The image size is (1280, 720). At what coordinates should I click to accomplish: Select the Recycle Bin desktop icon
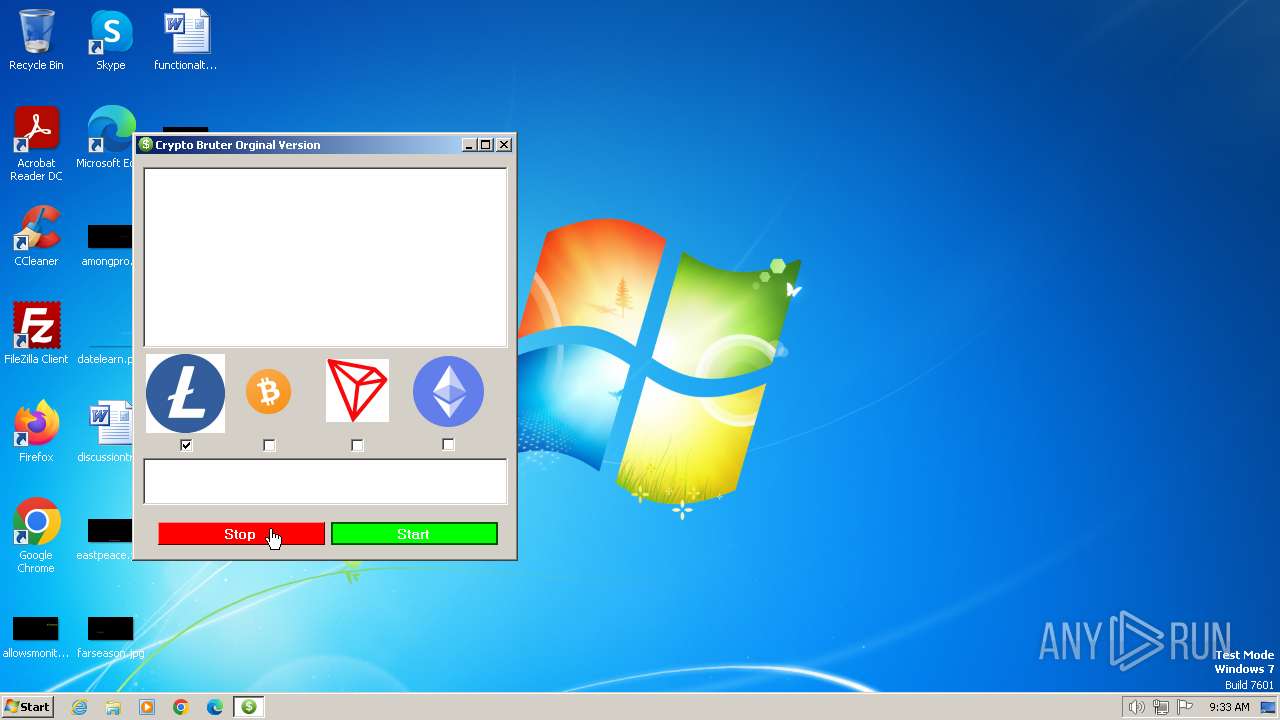coord(36,40)
